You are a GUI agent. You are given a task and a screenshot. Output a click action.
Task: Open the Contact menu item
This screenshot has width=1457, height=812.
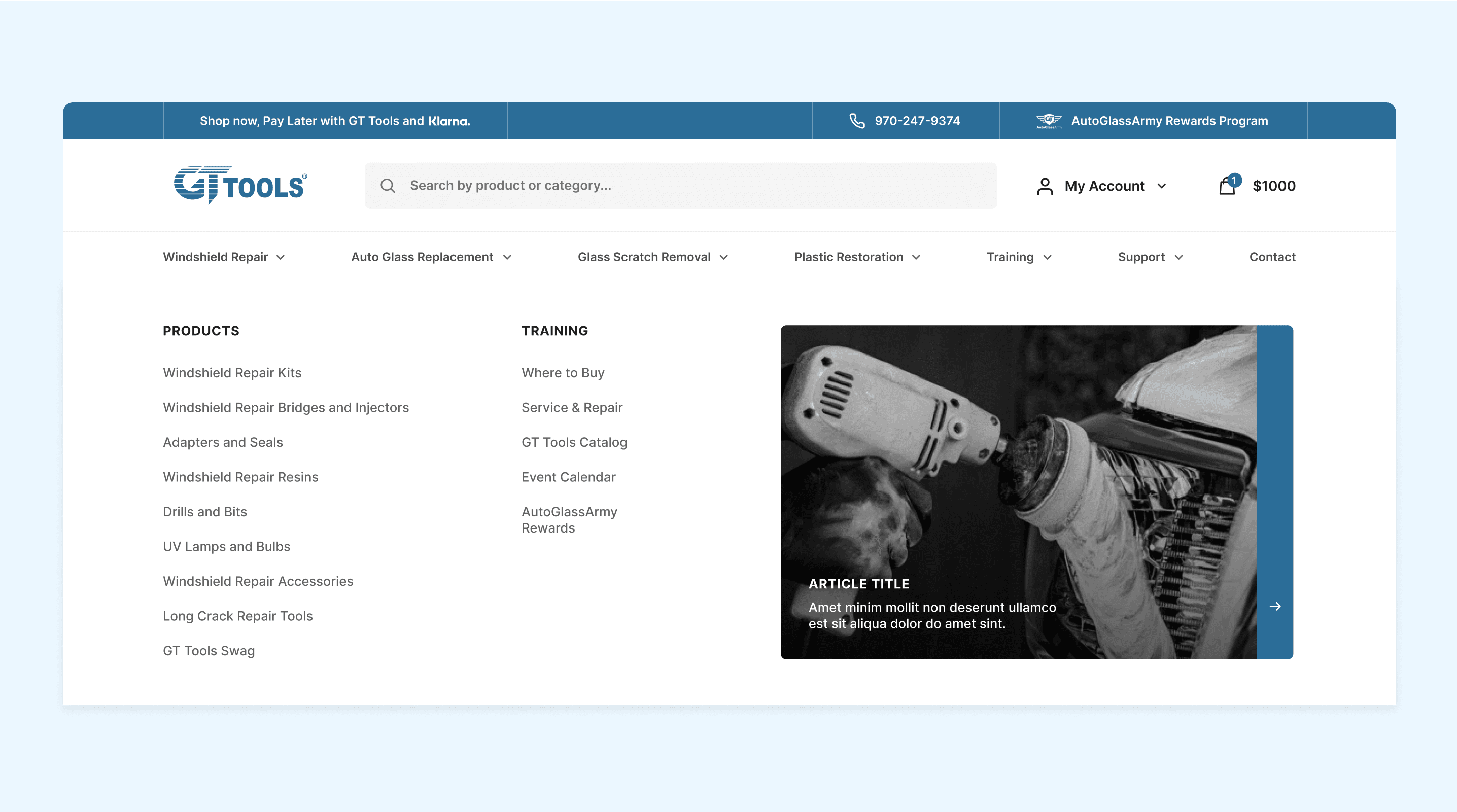coord(1272,257)
